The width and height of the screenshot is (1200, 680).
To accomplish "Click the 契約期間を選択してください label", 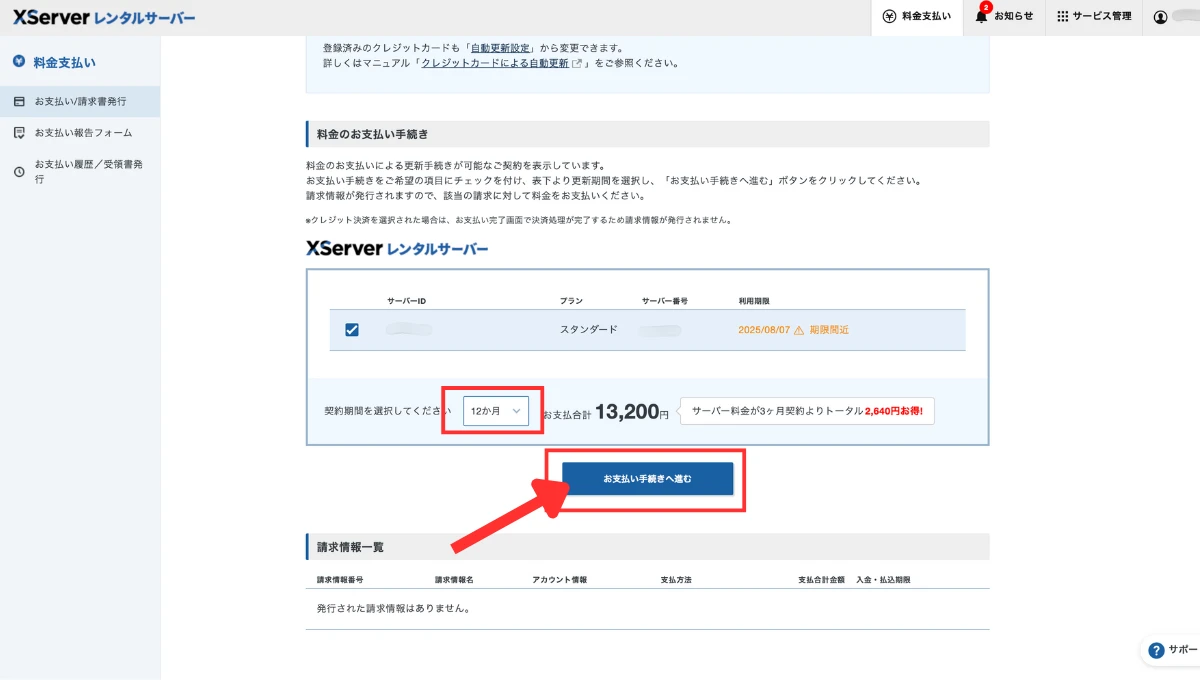I will click(387, 411).
